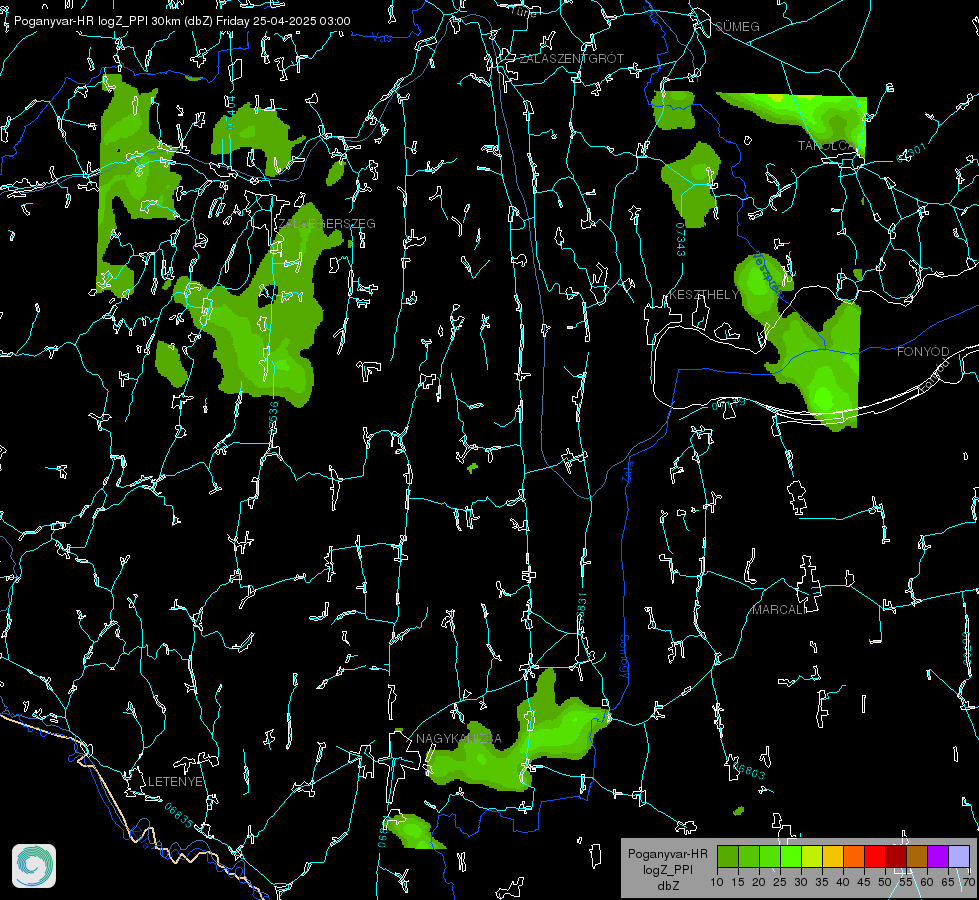This screenshot has width=979, height=900.
Task: Pick the brown 55–60 dBZ legend swatch
Action: (917, 856)
